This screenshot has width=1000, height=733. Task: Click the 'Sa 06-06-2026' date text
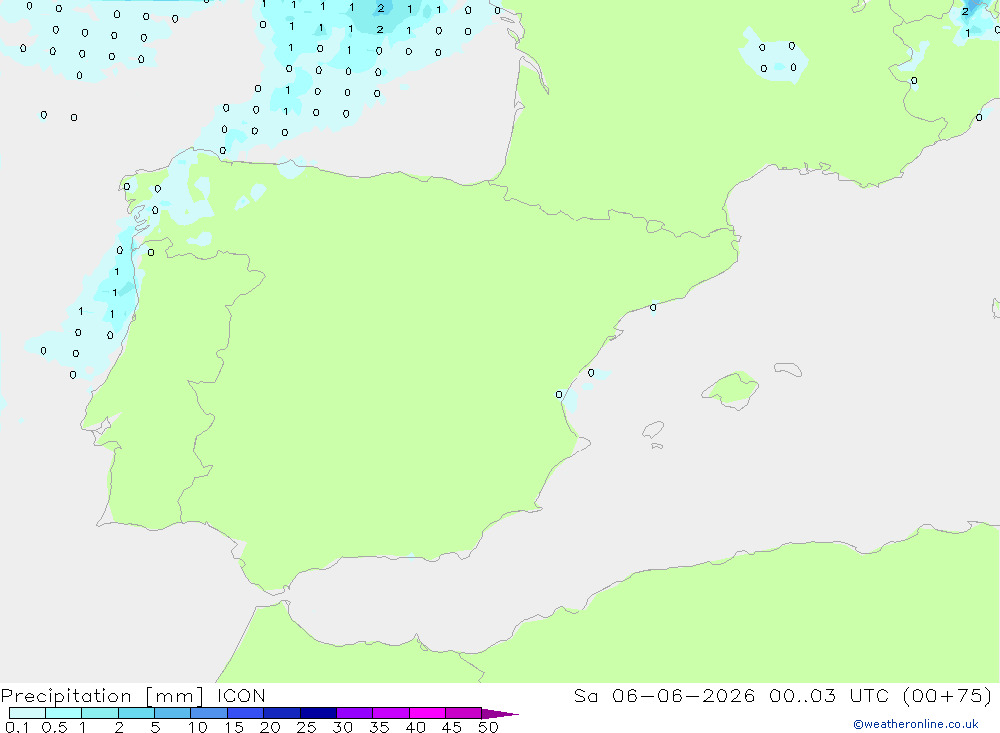pos(664,695)
